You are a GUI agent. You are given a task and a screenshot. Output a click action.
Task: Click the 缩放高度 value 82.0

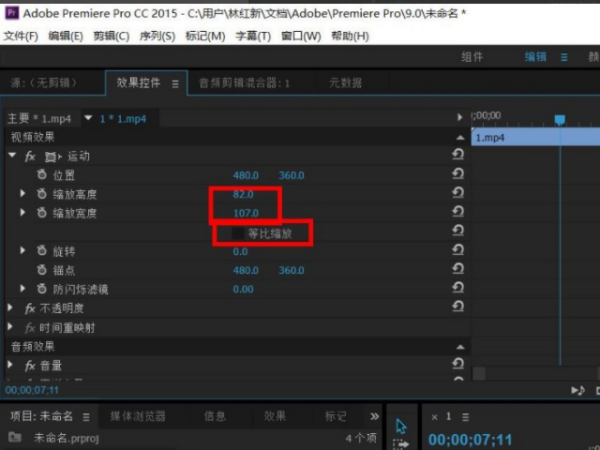[243, 194]
